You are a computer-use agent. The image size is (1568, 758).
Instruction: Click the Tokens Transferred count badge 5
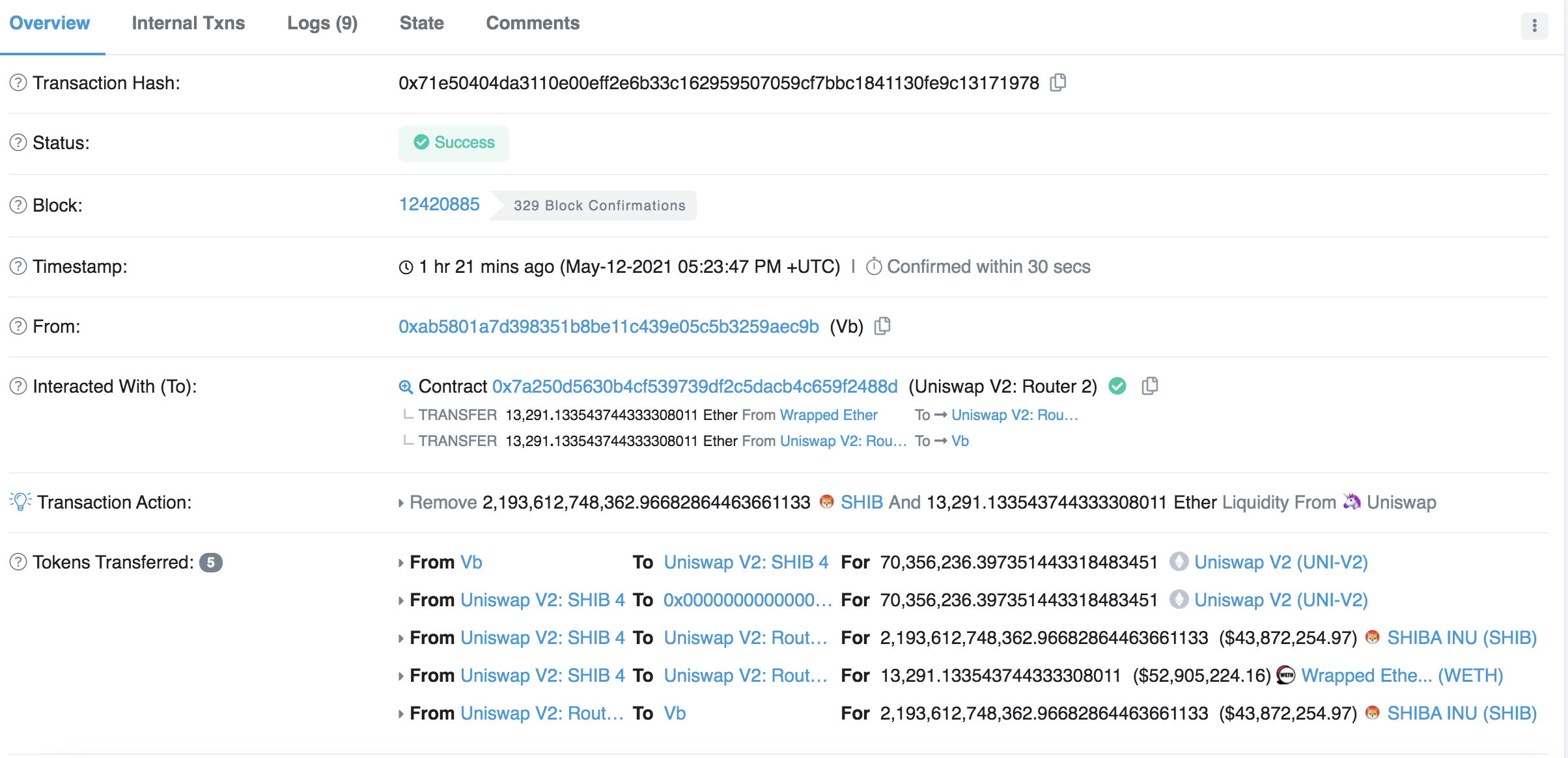coord(211,562)
